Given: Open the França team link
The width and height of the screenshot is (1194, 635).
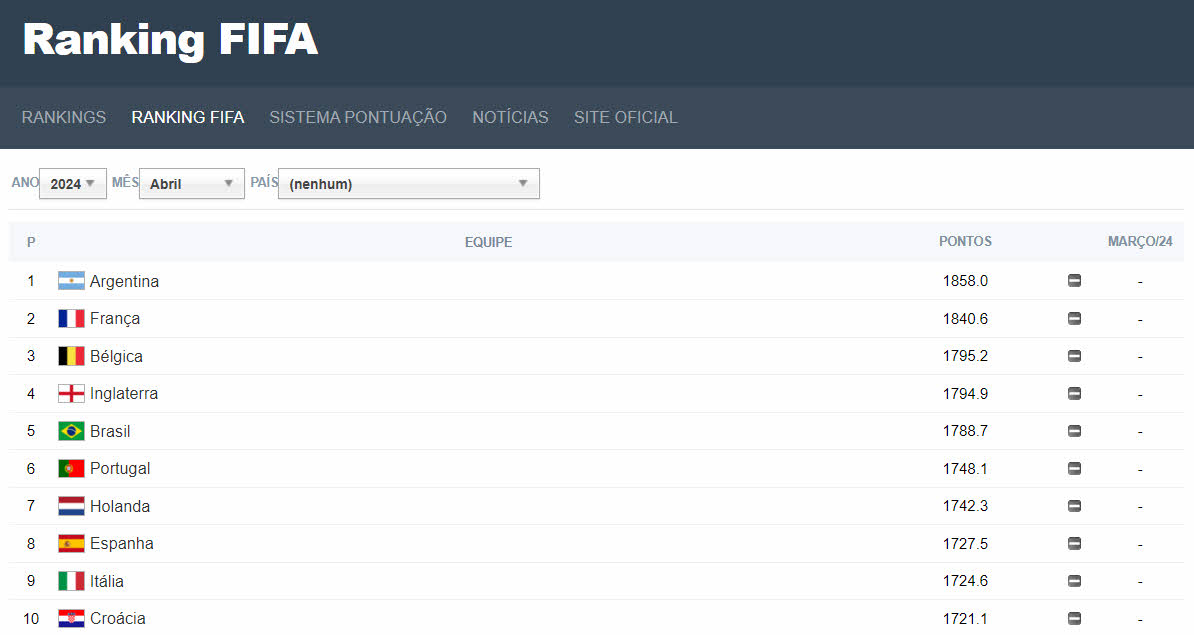Looking at the screenshot, I should pos(115,318).
